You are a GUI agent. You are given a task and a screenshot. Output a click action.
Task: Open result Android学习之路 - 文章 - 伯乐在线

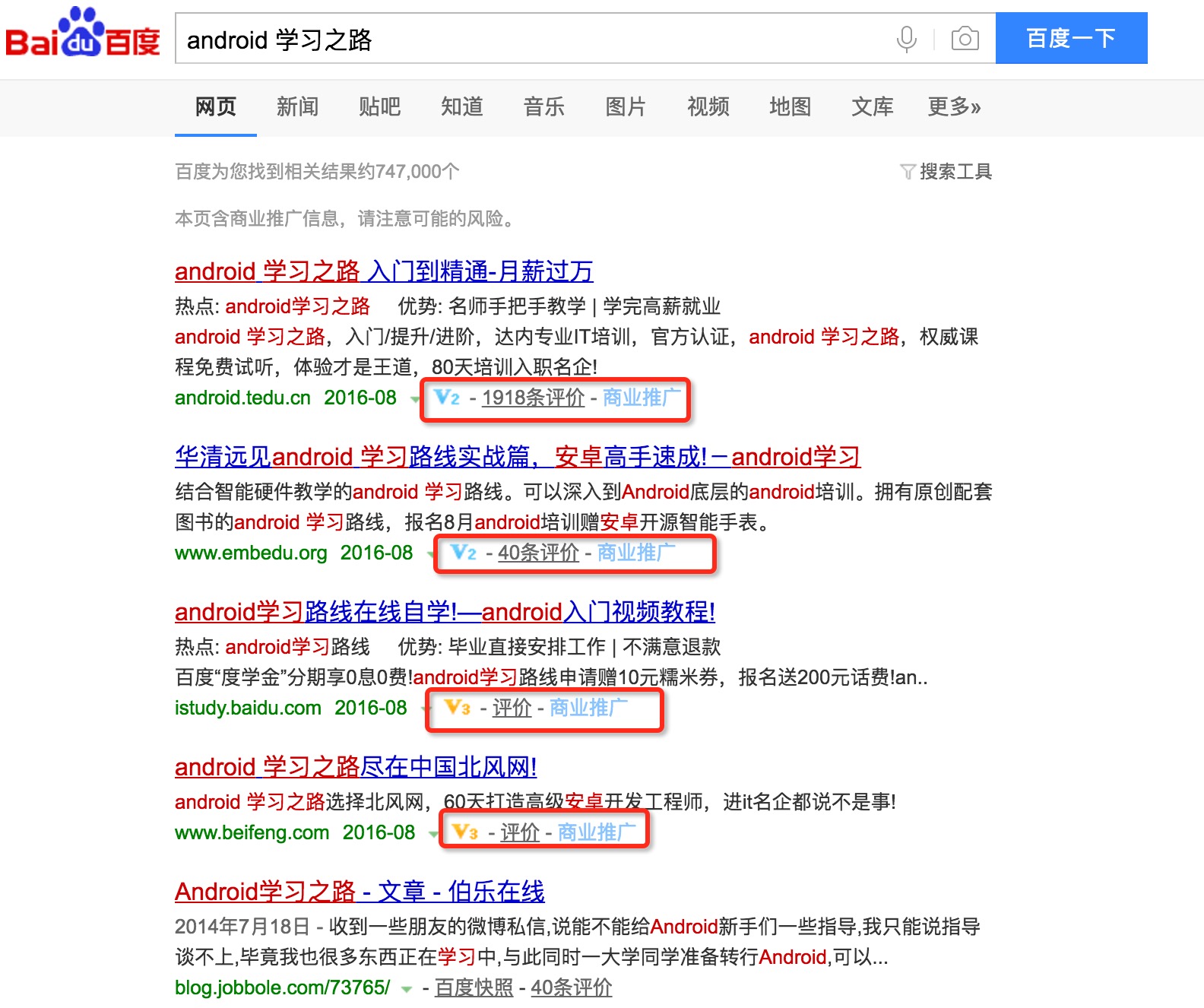pyautogui.click(x=360, y=892)
